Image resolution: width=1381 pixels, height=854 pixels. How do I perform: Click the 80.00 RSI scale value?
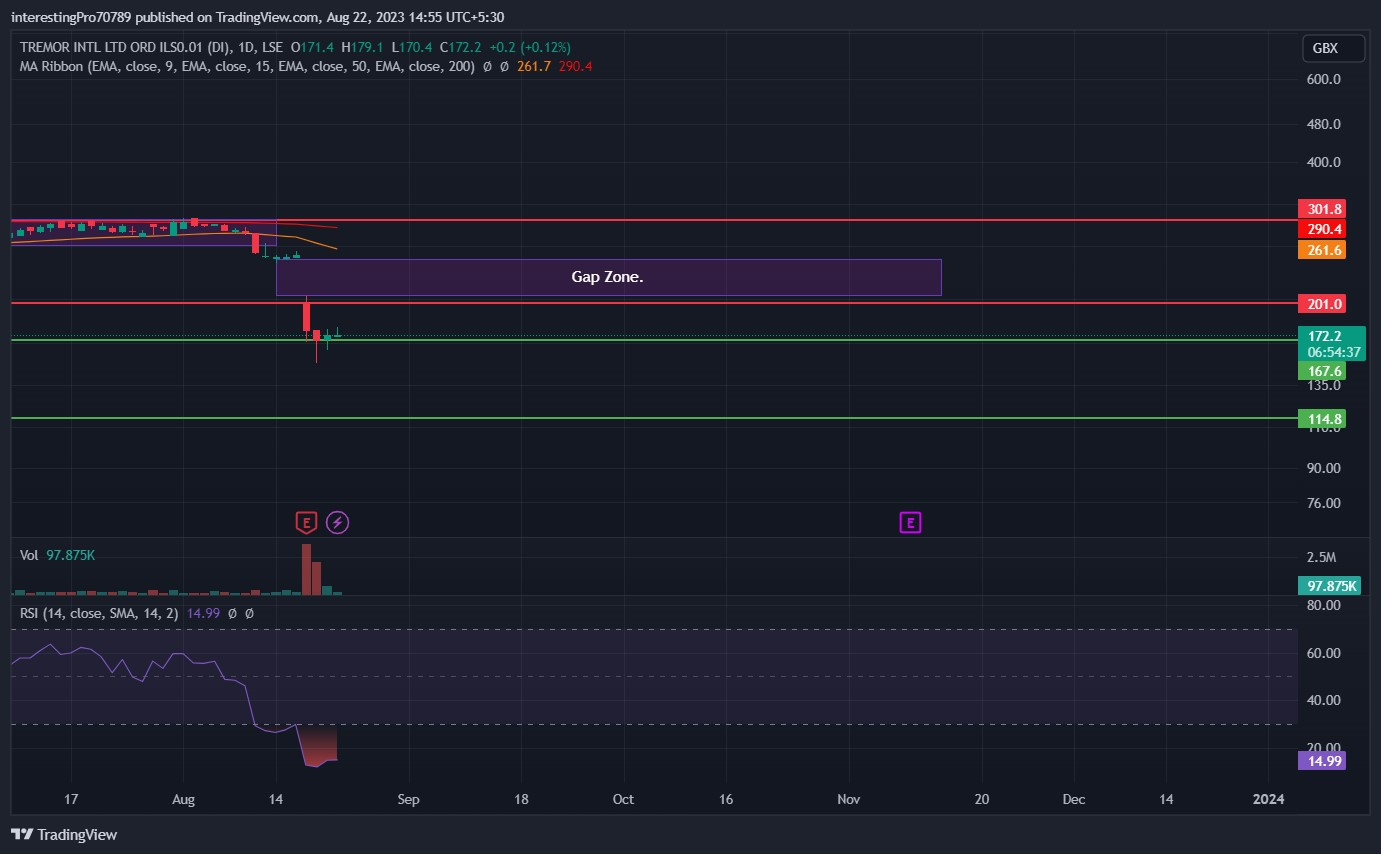click(1324, 605)
